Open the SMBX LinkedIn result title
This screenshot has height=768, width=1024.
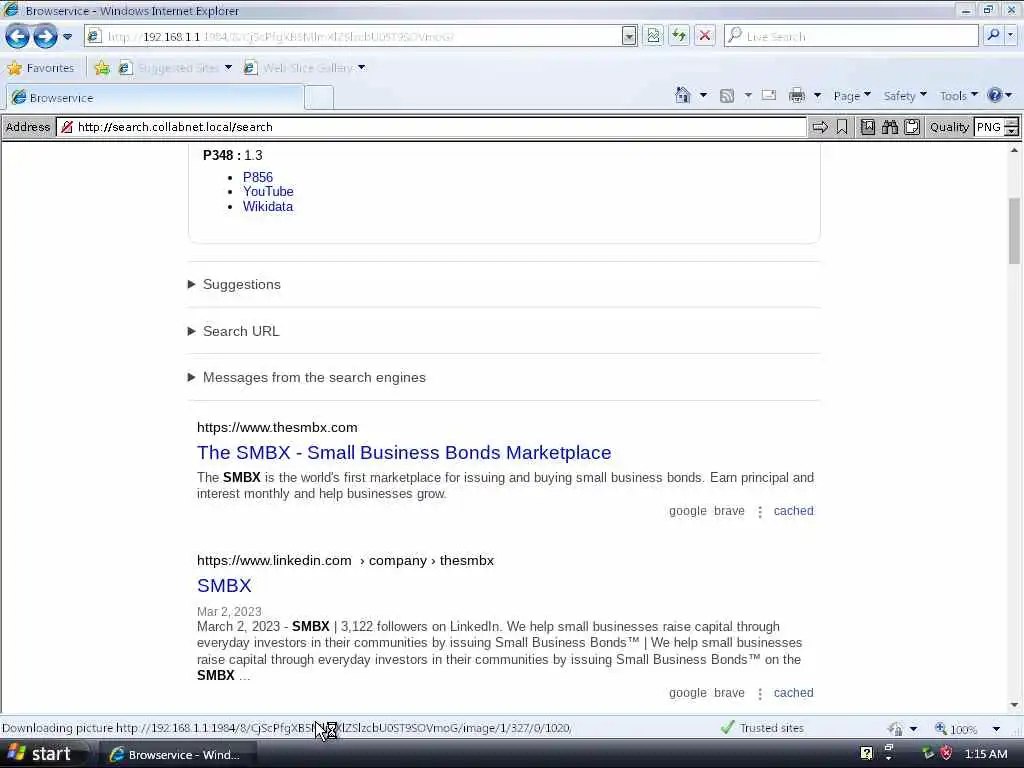pos(224,586)
